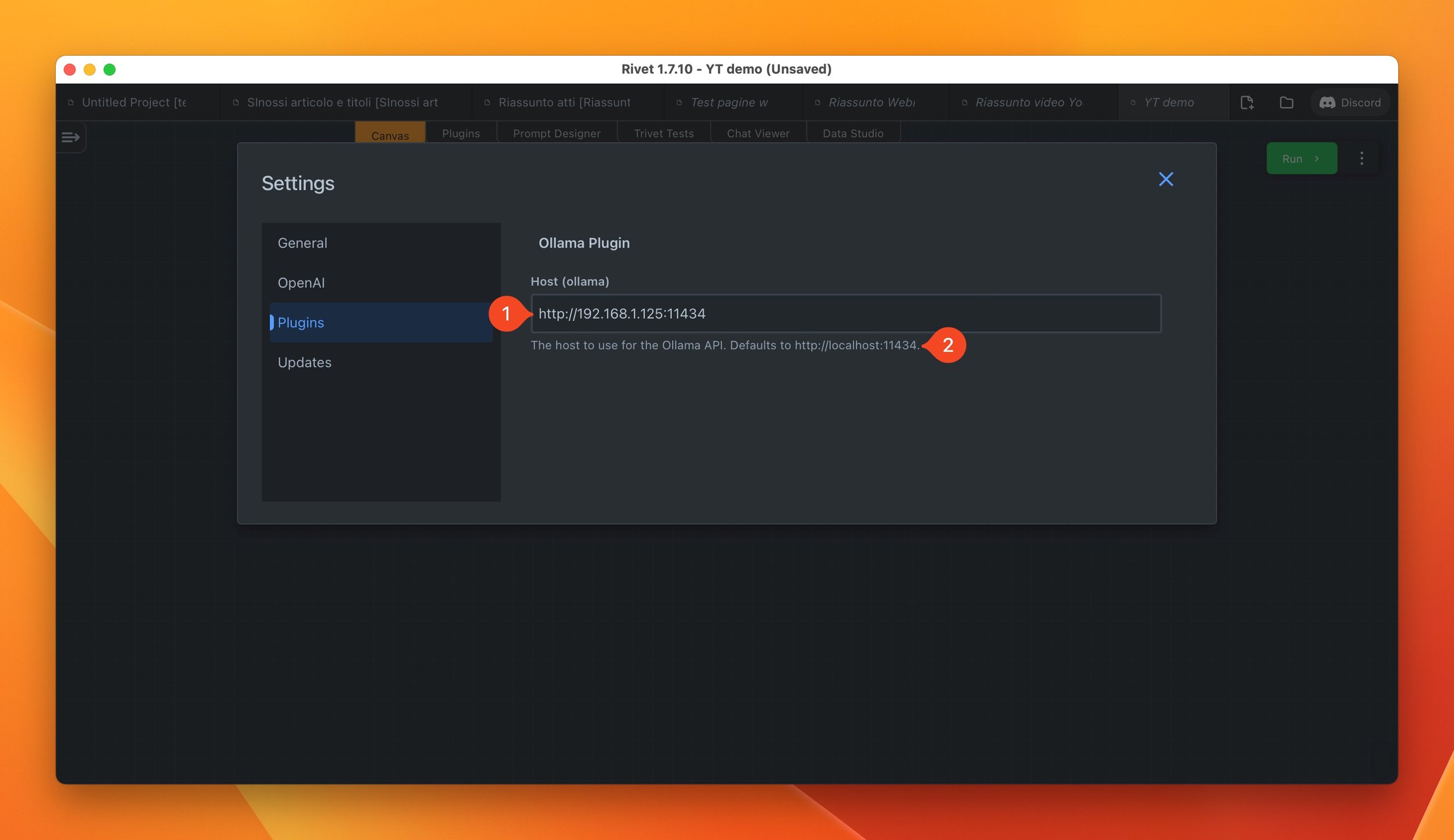Minimize the Rivet window with yellow button
1454x840 pixels.
click(90, 70)
